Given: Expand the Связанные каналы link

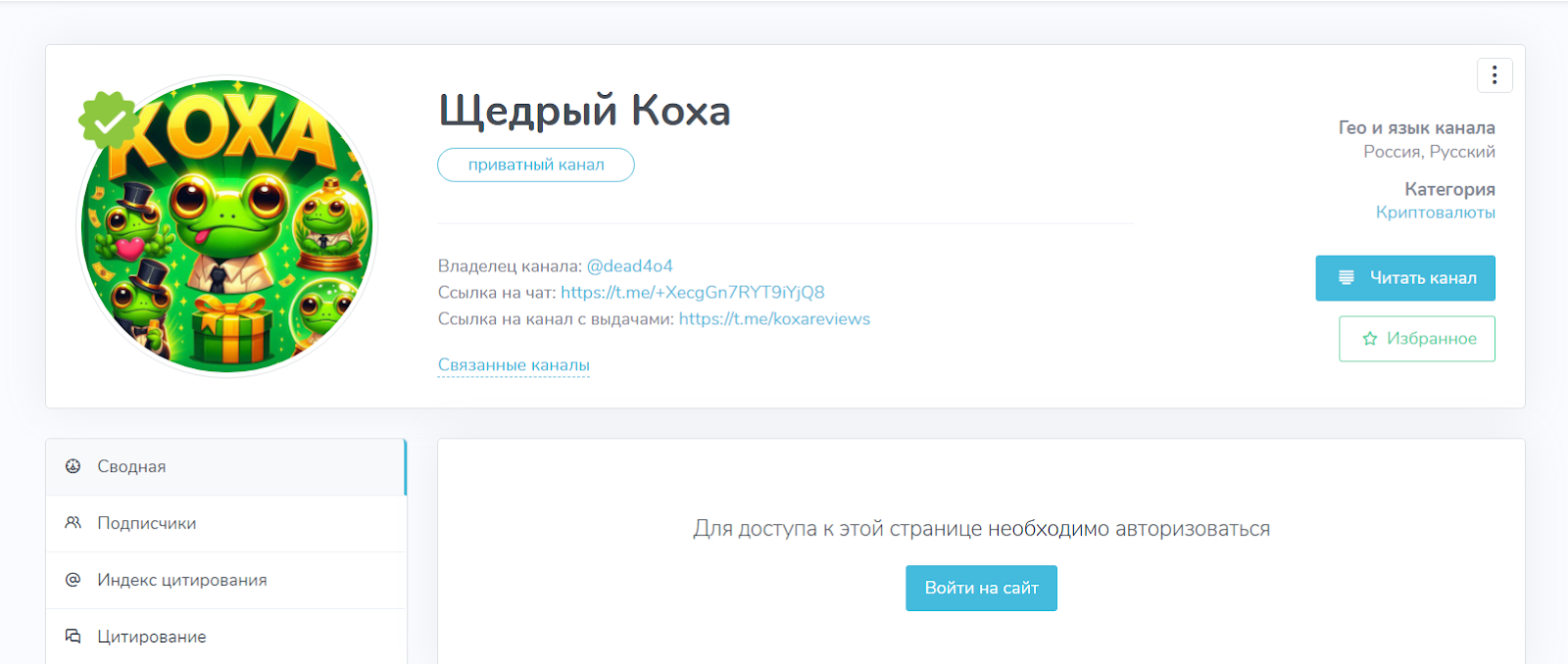Looking at the screenshot, I should pos(514,365).
